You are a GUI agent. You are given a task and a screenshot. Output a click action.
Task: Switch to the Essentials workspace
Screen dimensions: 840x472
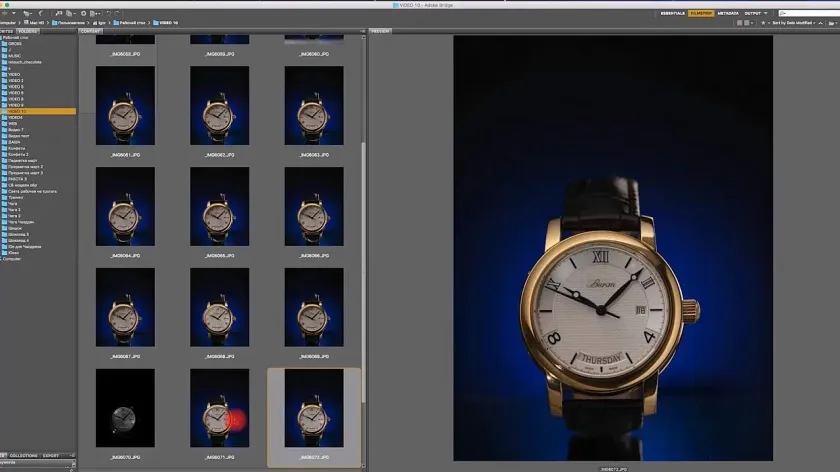(x=673, y=13)
